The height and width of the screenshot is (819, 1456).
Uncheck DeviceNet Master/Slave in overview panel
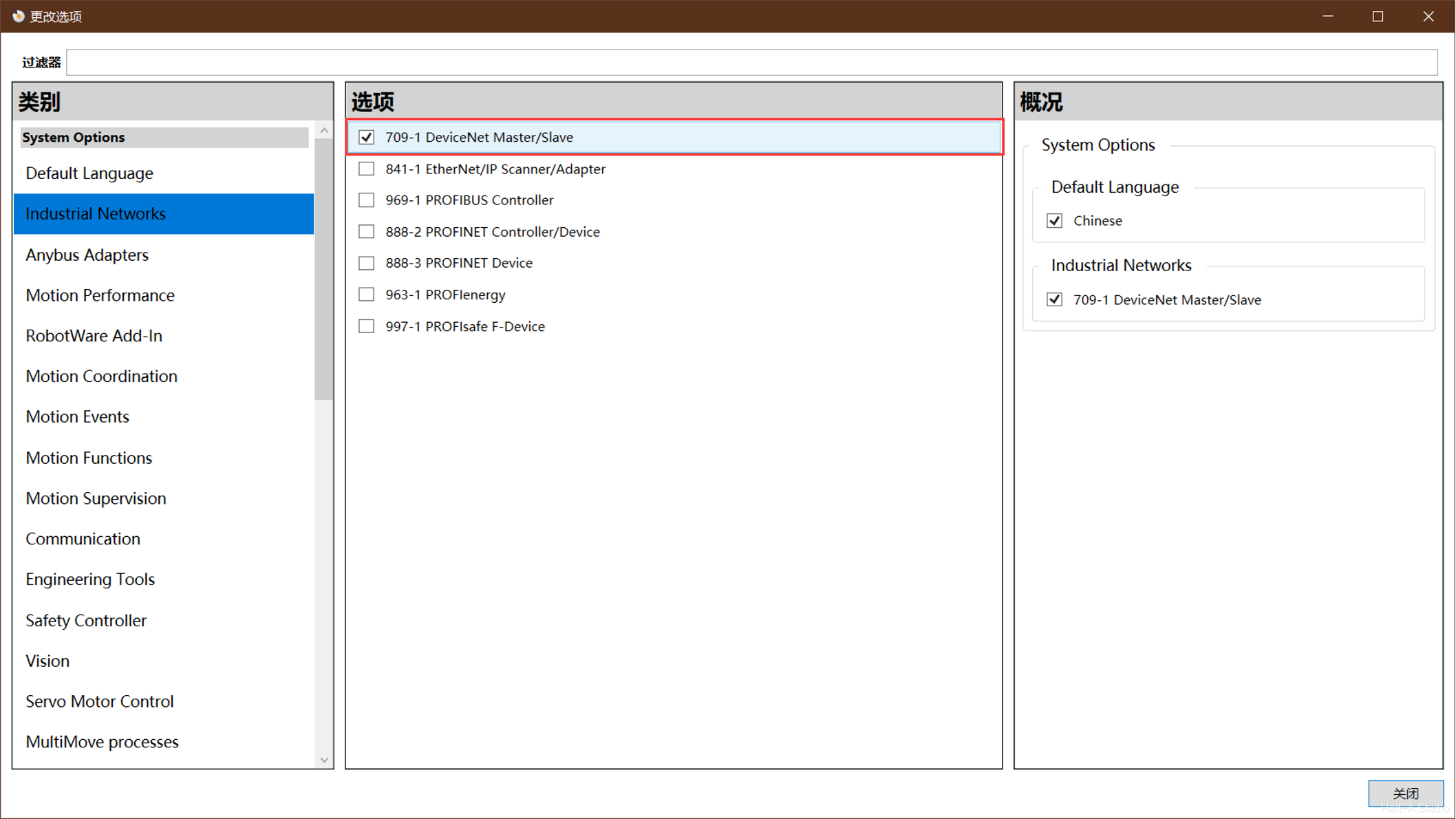click(x=1054, y=299)
